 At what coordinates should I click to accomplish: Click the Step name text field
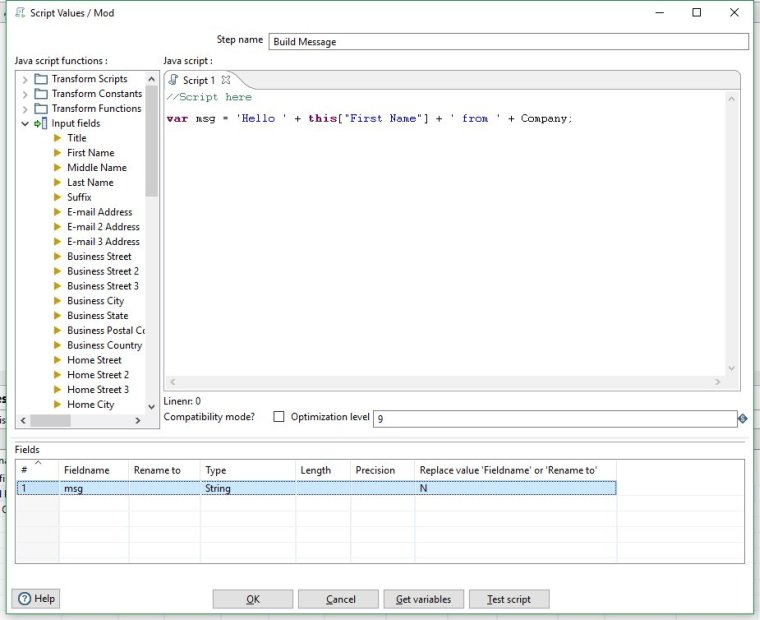[508, 42]
